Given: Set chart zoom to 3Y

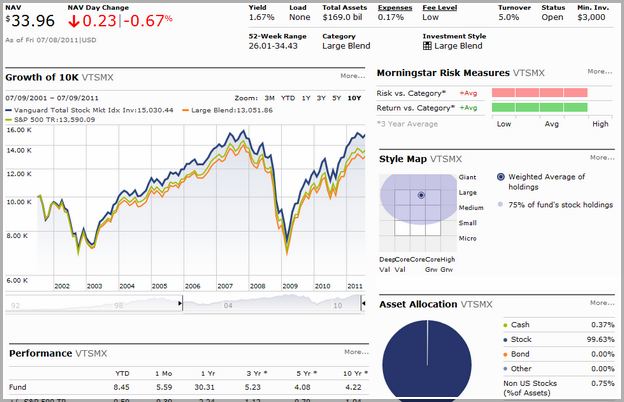Looking at the screenshot, I should 321,98.
